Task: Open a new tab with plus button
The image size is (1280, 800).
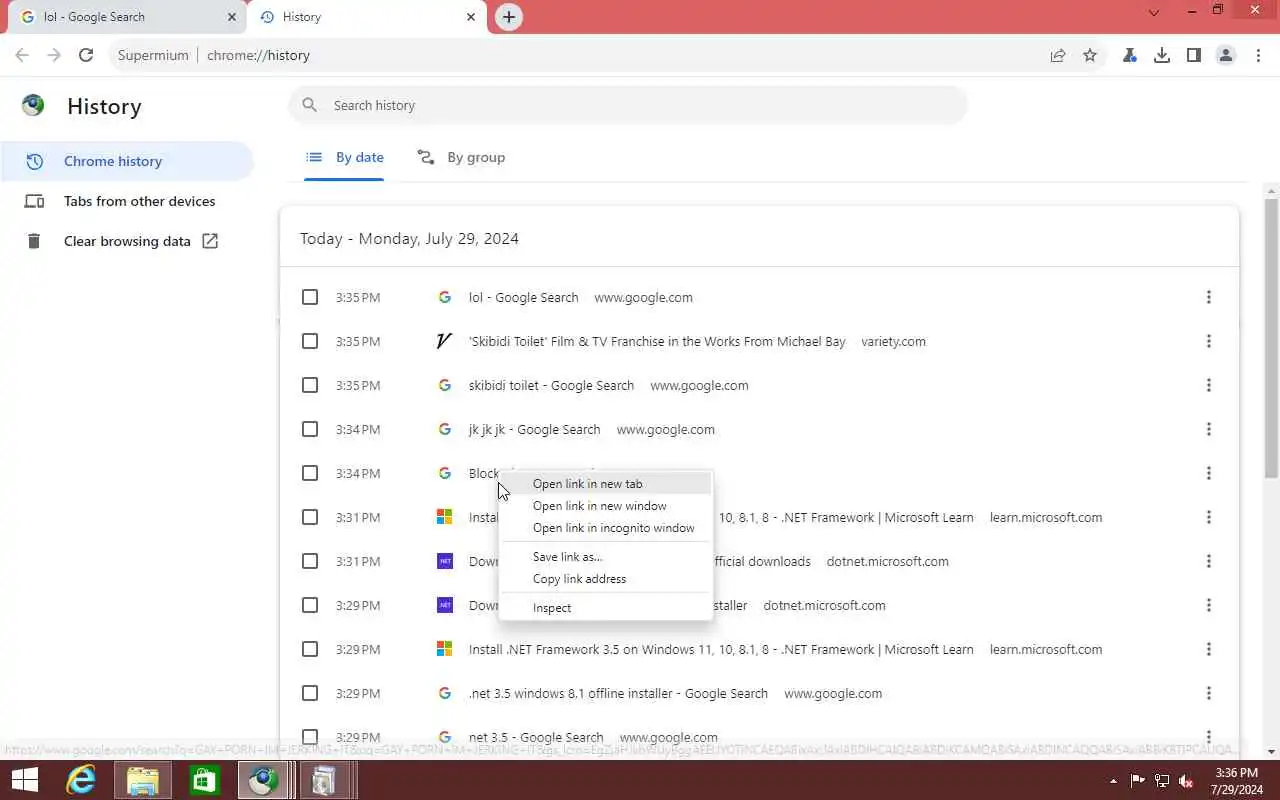Action: (x=509, y=17)
